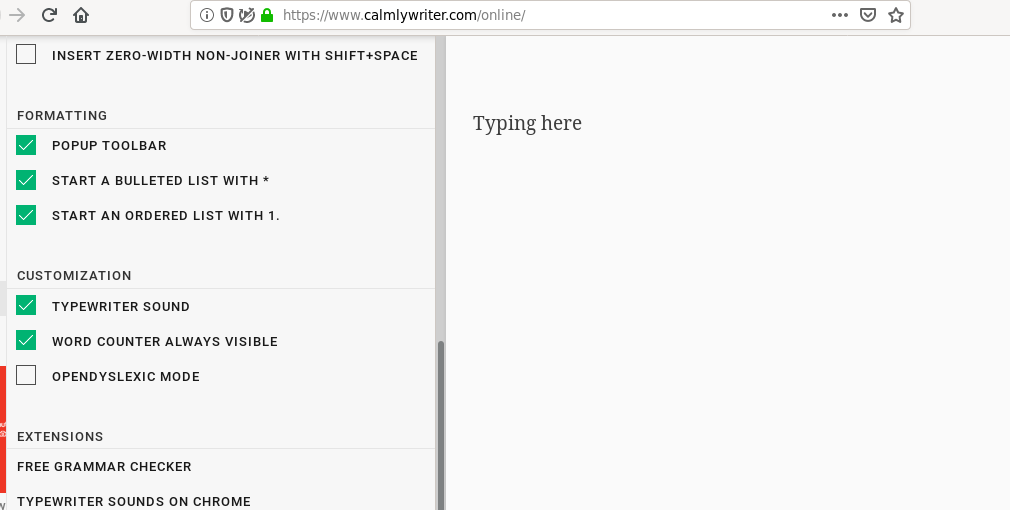This screenshot has width=1010, height=510.
Task: Click the settings panel scrollbar
Action: pos(441,425)
